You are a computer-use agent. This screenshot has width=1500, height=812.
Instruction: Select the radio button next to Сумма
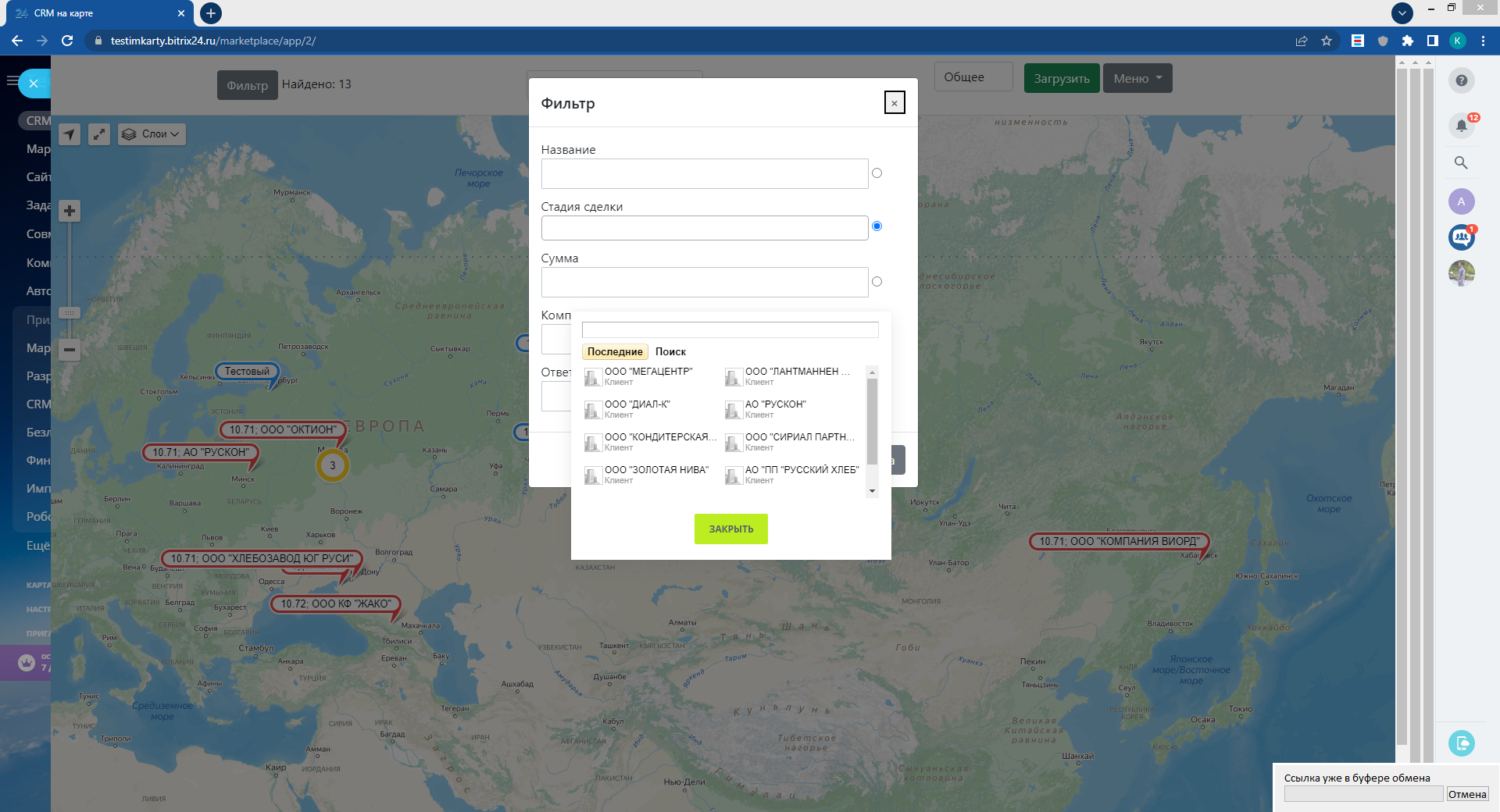click(877, 282)
